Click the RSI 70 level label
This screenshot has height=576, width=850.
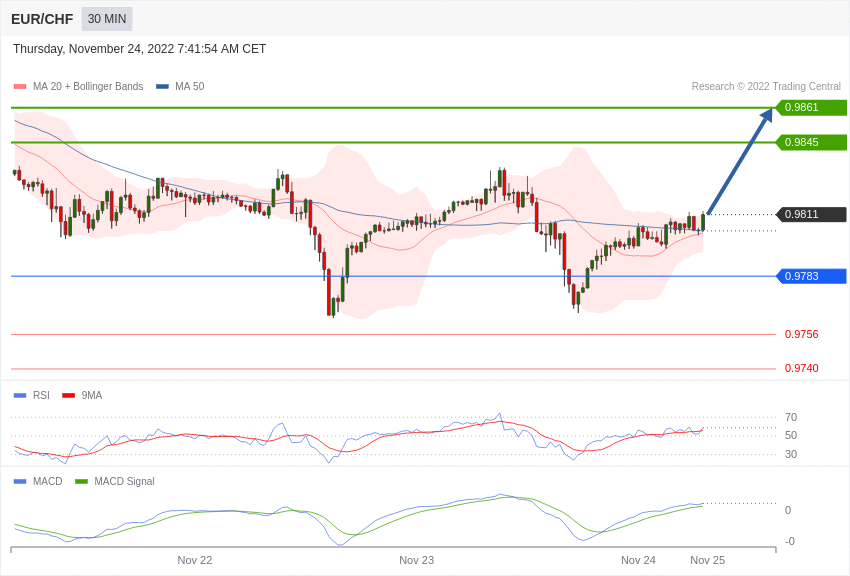click(791, 417)
